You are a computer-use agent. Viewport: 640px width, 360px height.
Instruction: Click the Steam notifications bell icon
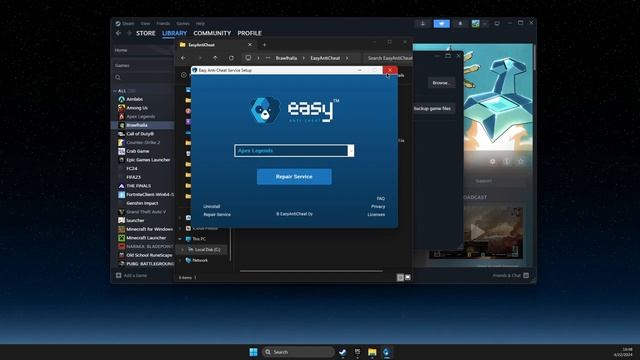pos(460,24)
